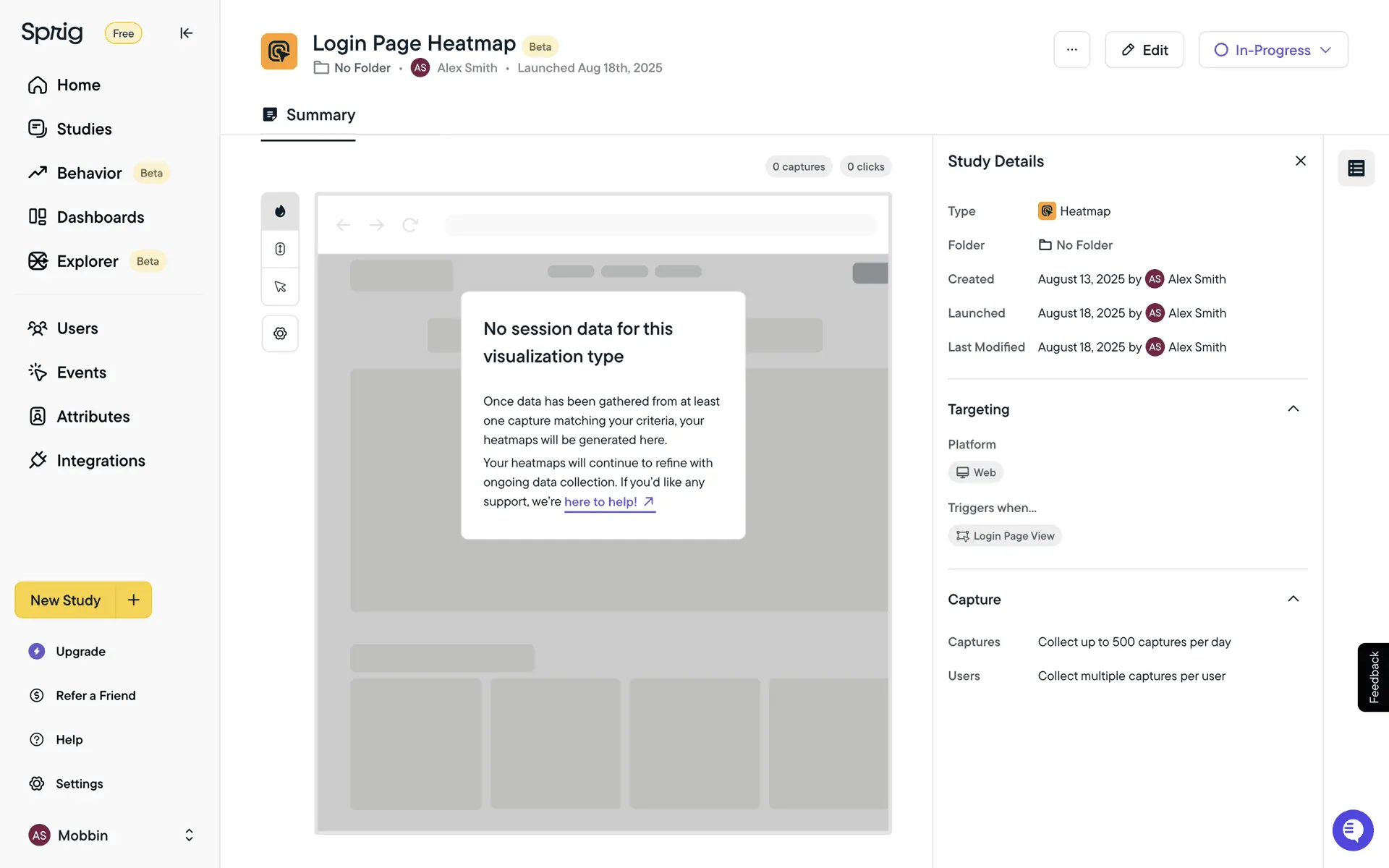
Task: Open the heatmap settings gear icon
Action: coord(280,333)
